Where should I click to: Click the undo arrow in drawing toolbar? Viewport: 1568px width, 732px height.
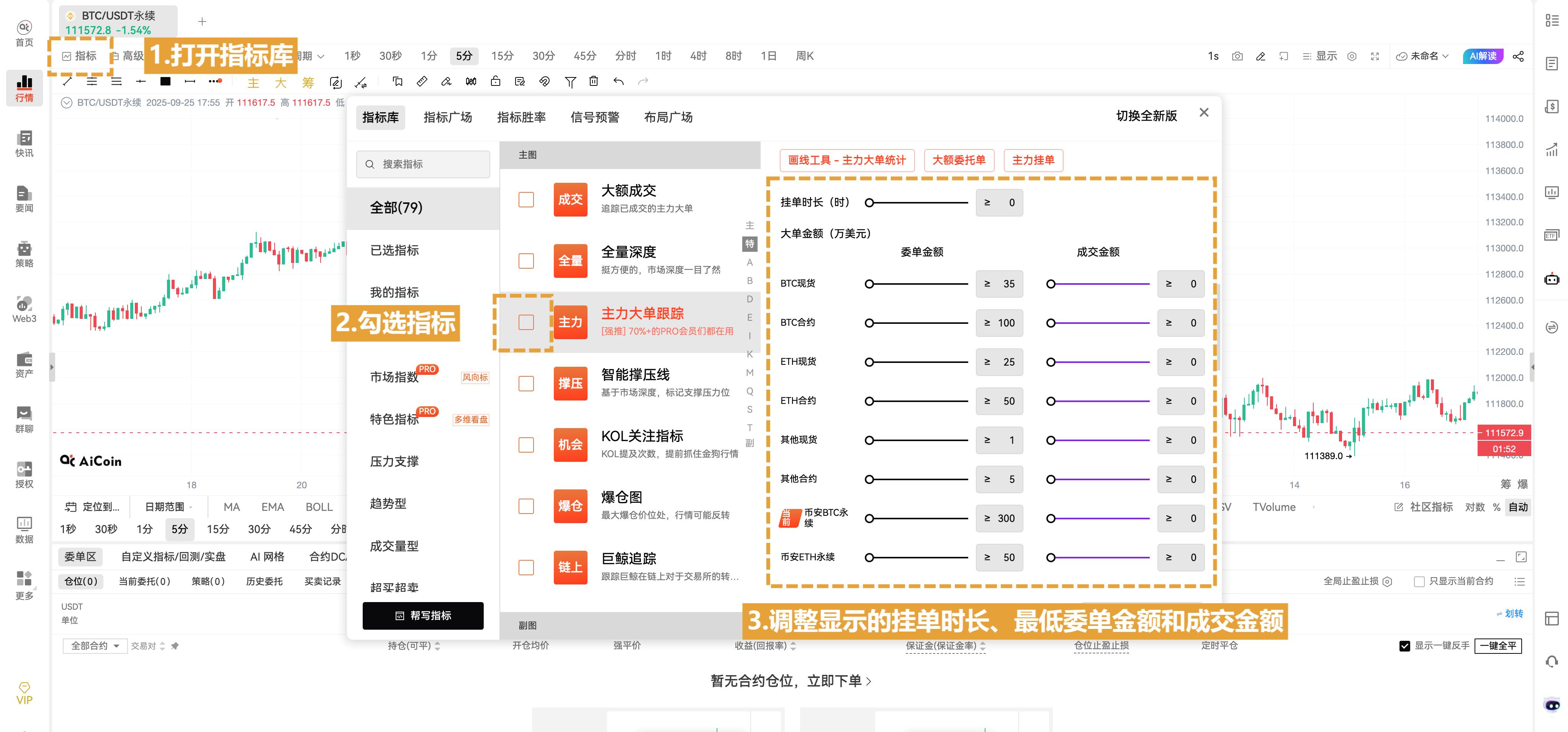point(619,81)
